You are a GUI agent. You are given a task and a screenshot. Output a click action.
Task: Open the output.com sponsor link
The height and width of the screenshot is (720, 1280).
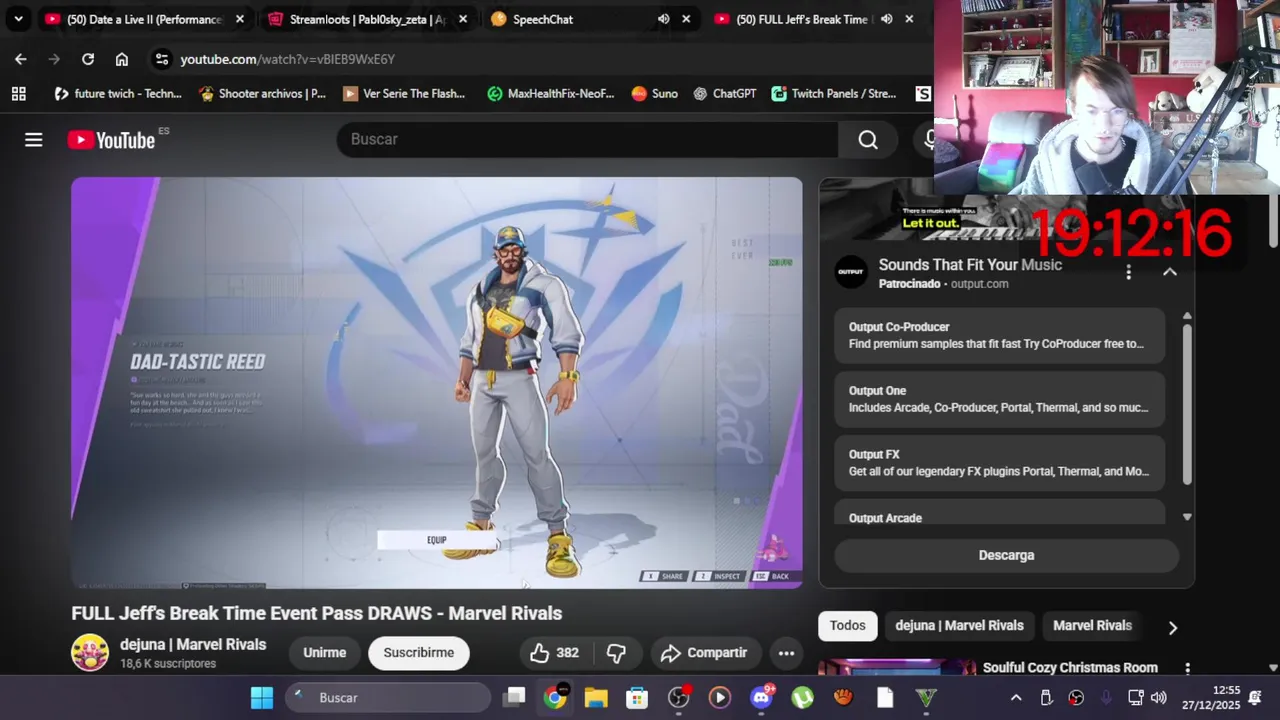tap(979, 284)
